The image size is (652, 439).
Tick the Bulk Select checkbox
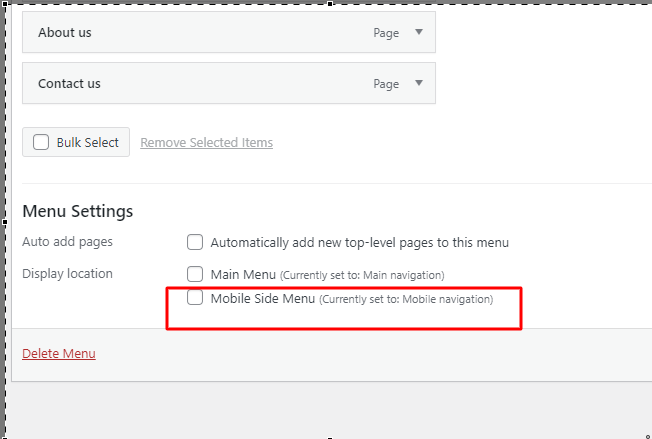pyautogui.click(x=41, y=142)
